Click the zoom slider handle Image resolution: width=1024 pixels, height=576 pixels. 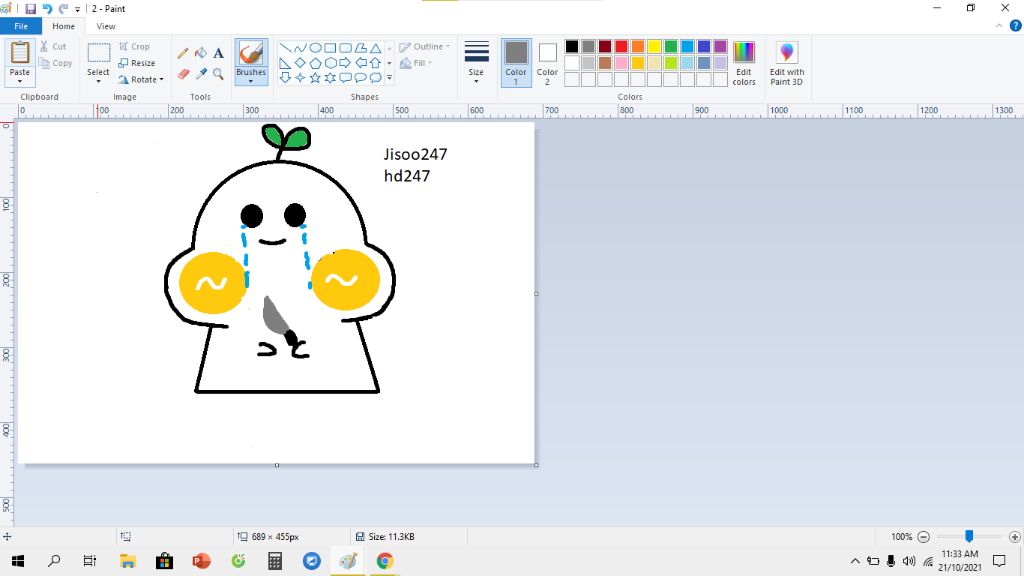[969, 536]
